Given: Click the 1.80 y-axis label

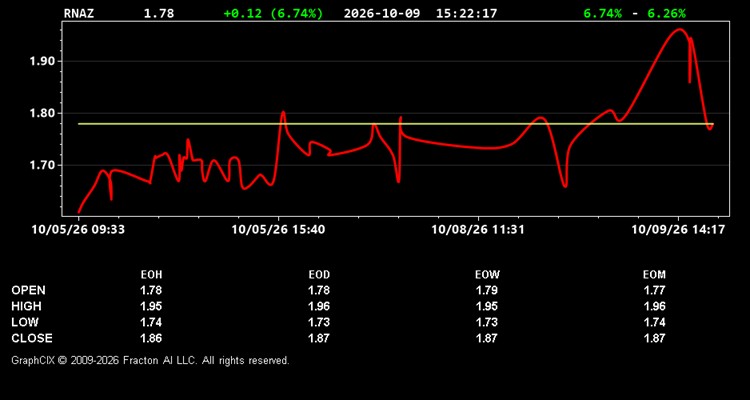Looking at the screenshot, I should [41, 114].
